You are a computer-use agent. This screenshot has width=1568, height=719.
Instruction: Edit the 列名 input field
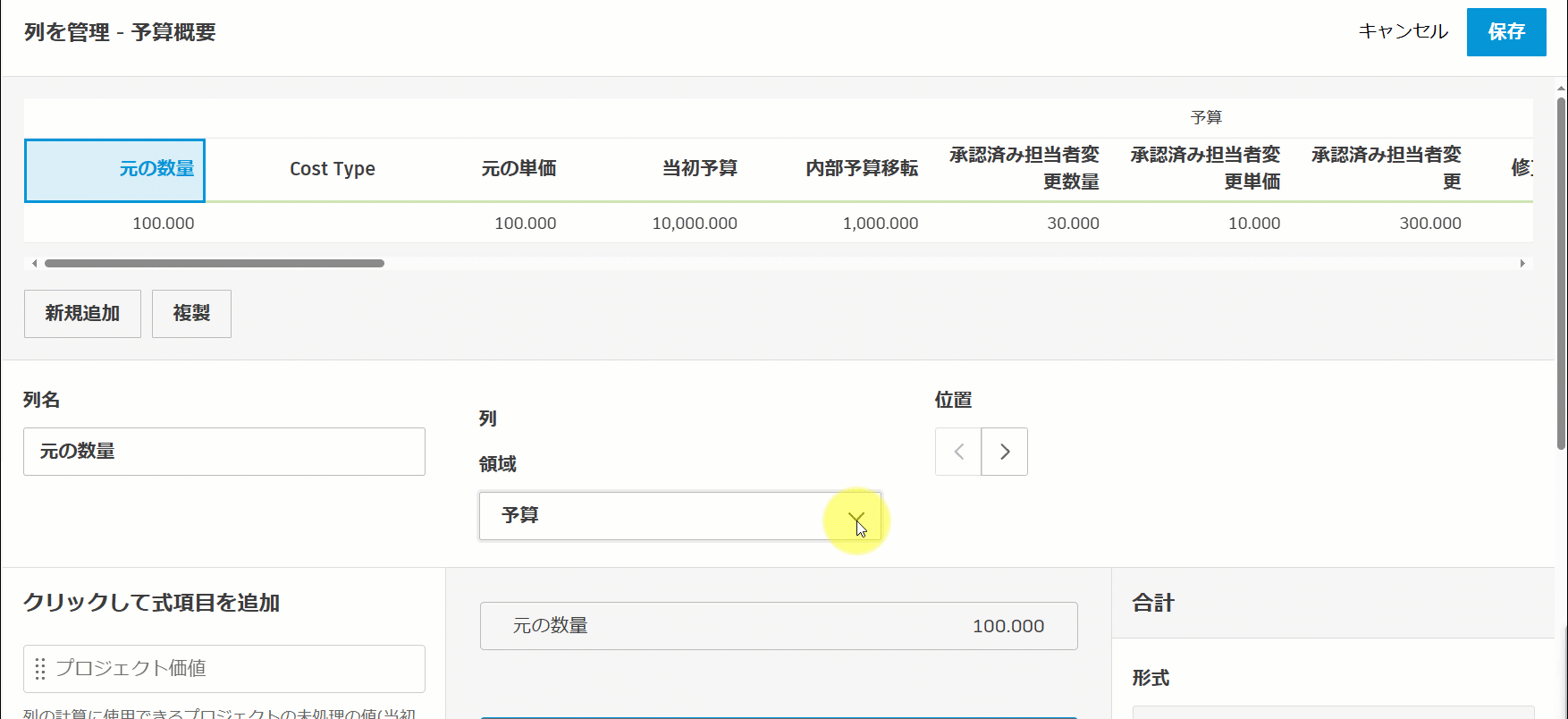[224, 452]
